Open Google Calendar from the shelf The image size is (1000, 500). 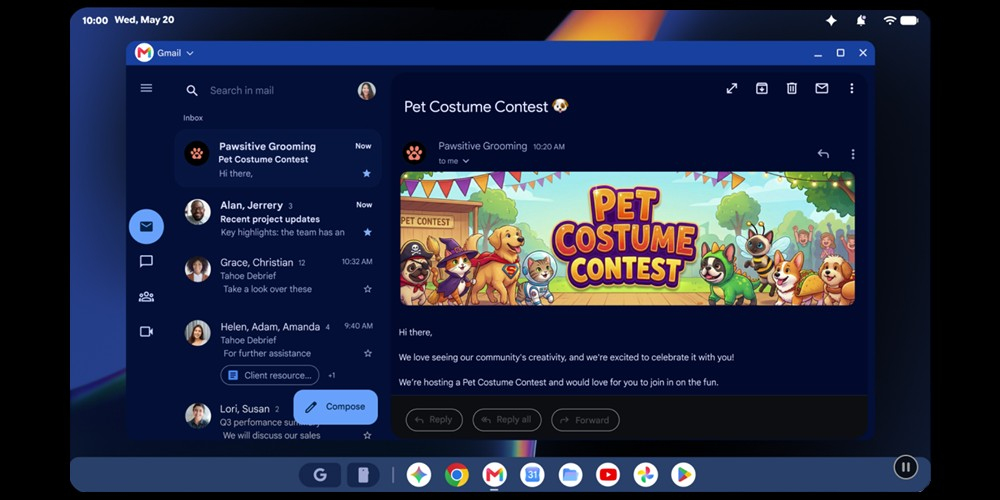tap(532, 474)
